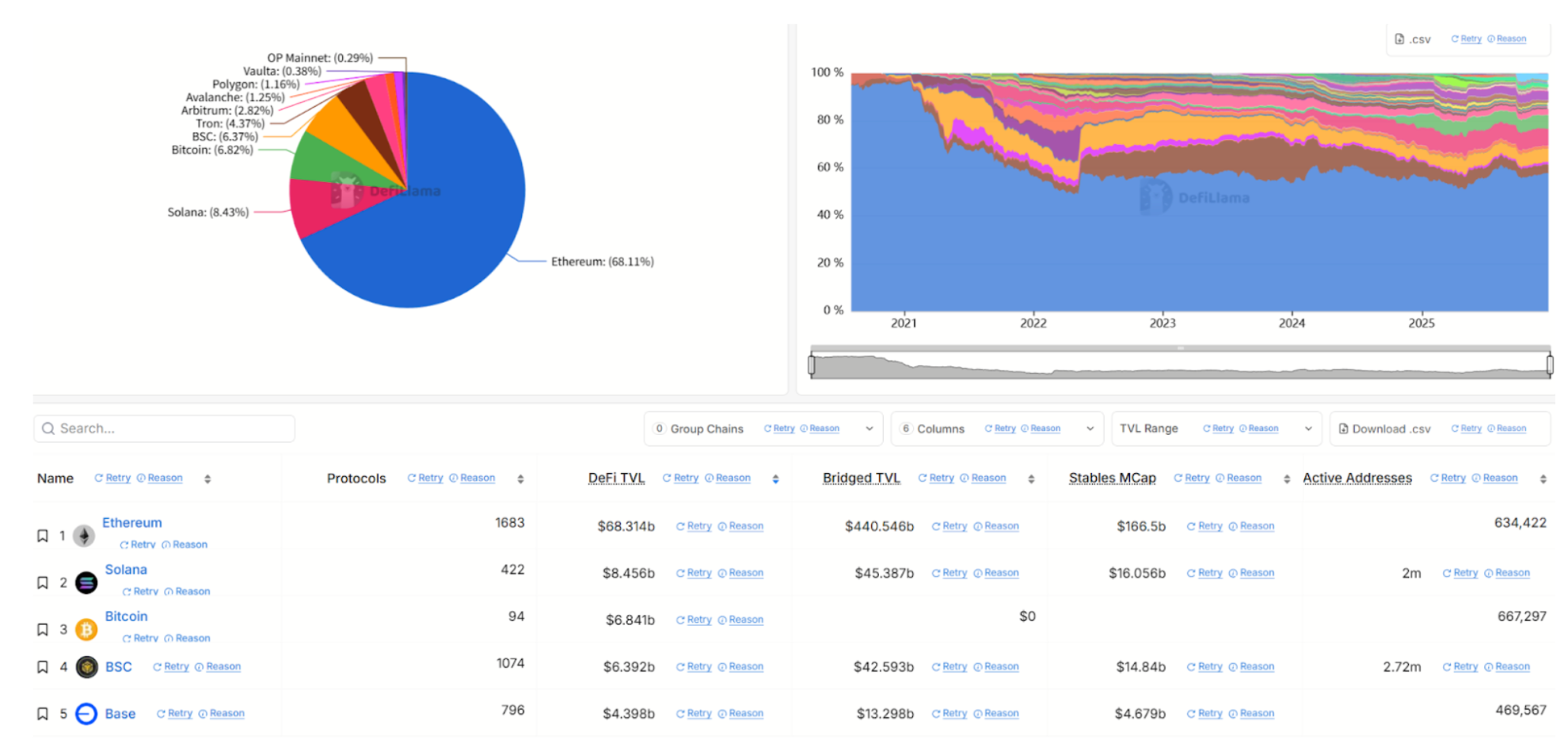Click the BSC chain logo icon
Viewport: 1568px width, 740px height.
[86, 667]
